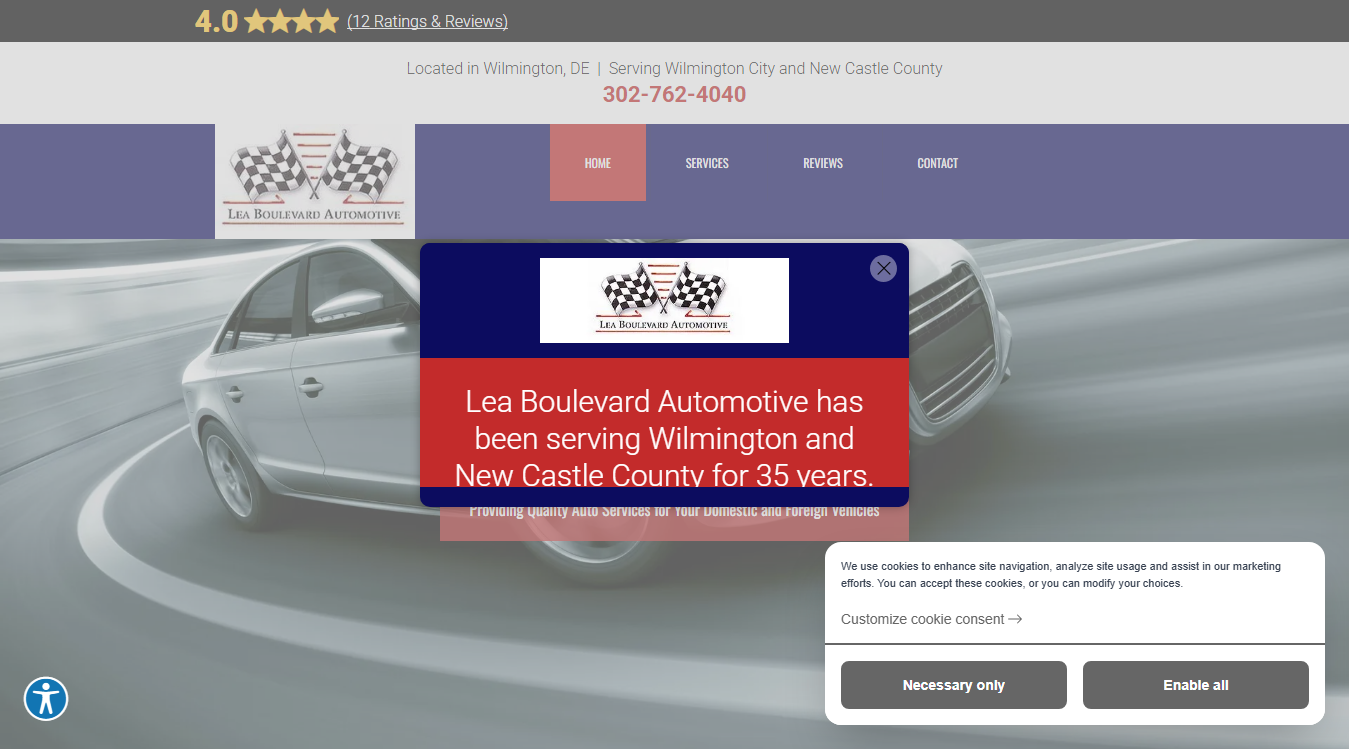Open the Customize cookie consent link
1349x749 pixels.
(x=931, y=619)
